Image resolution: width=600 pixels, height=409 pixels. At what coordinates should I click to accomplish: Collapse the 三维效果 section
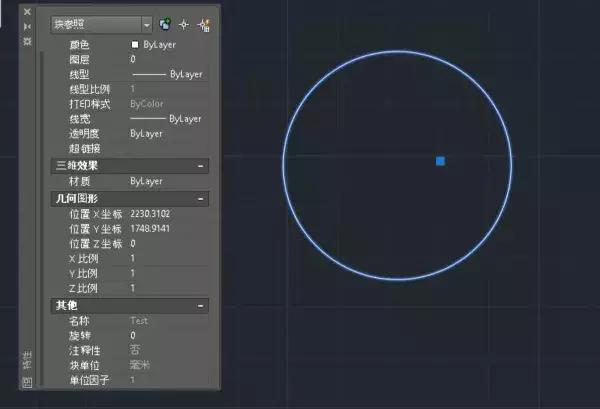click(x=200, y=166)
